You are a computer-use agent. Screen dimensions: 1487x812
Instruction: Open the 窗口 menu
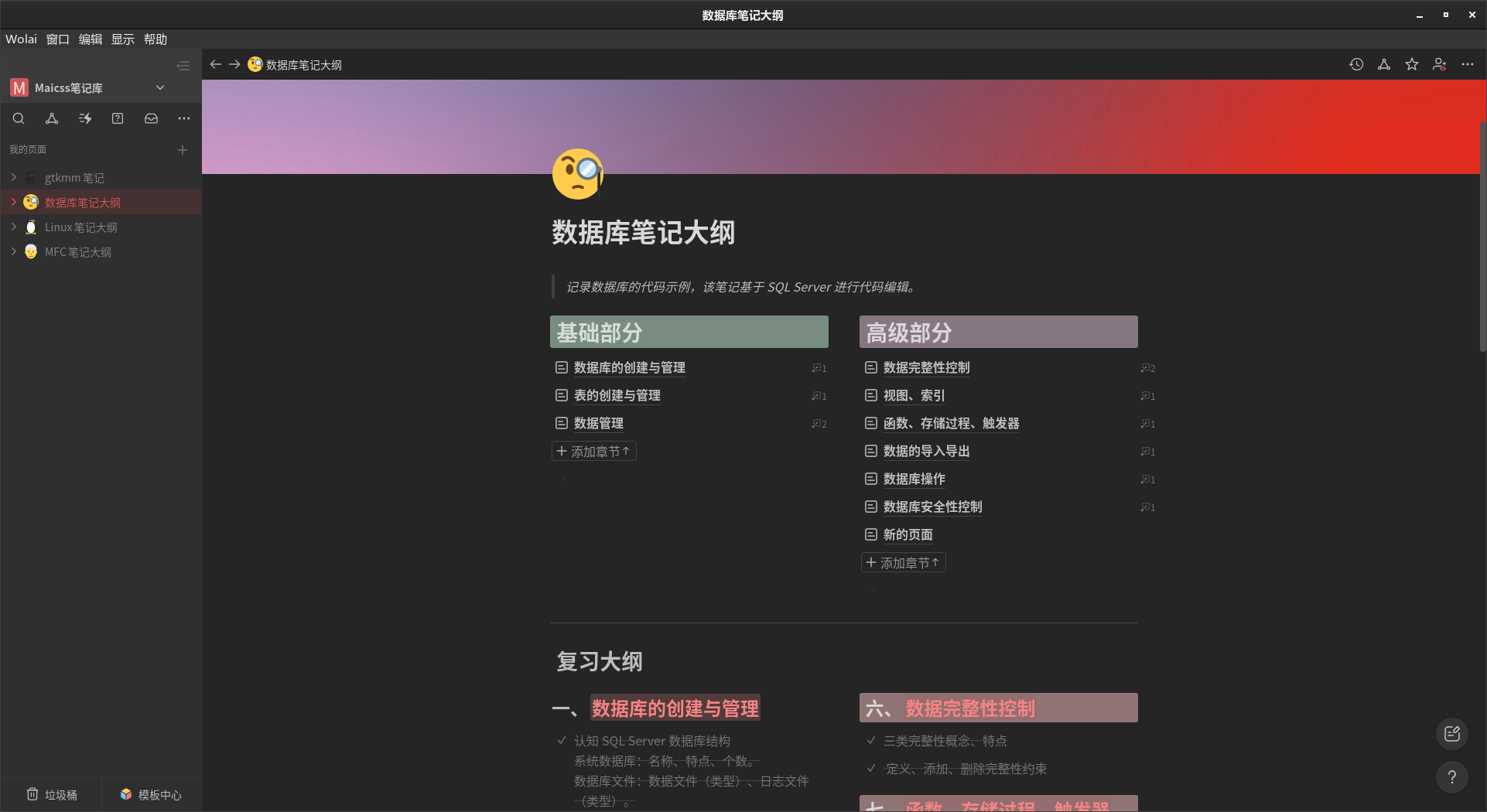click(x=58, y=39)
